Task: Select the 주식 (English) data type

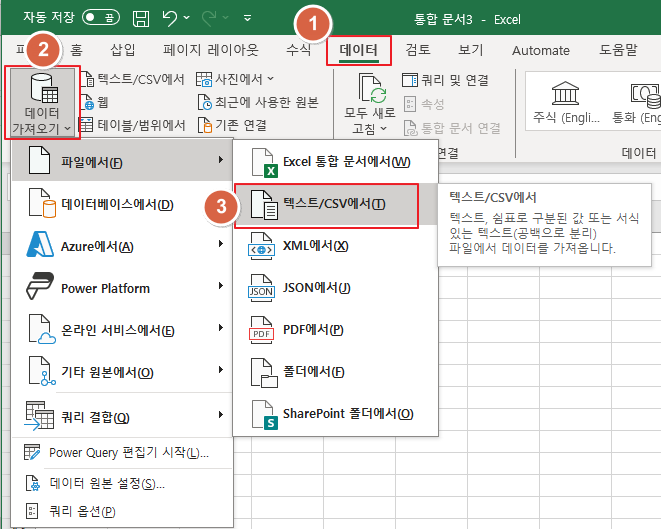Action: 566,101
